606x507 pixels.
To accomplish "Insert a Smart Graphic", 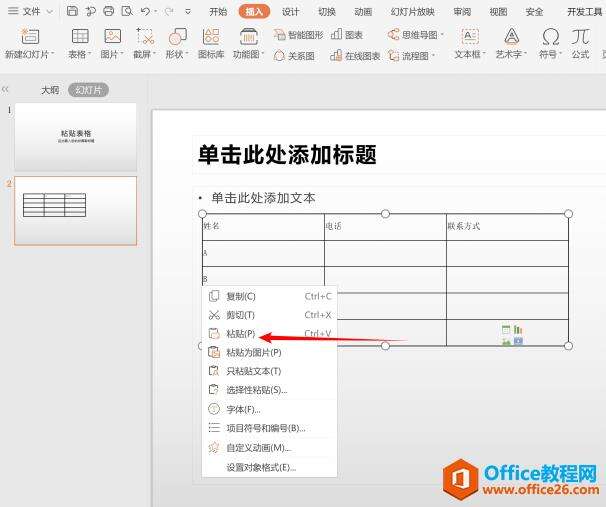I will click(298, 35).
